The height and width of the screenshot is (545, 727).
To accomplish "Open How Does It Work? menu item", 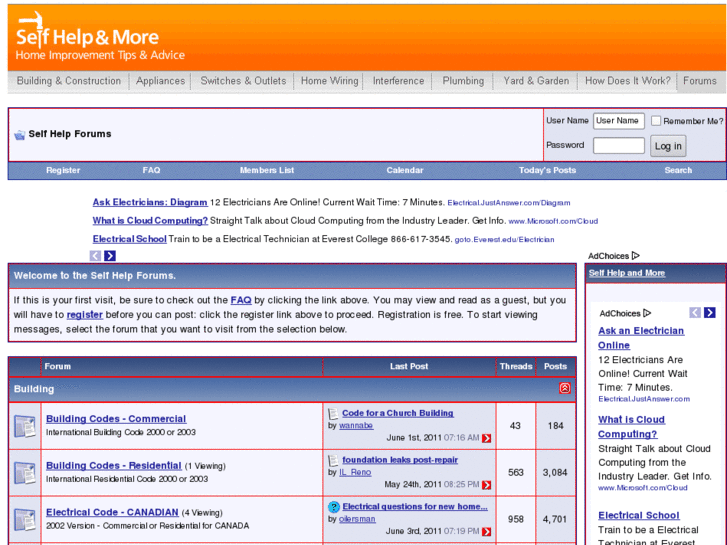I will (x=627, y=81).
